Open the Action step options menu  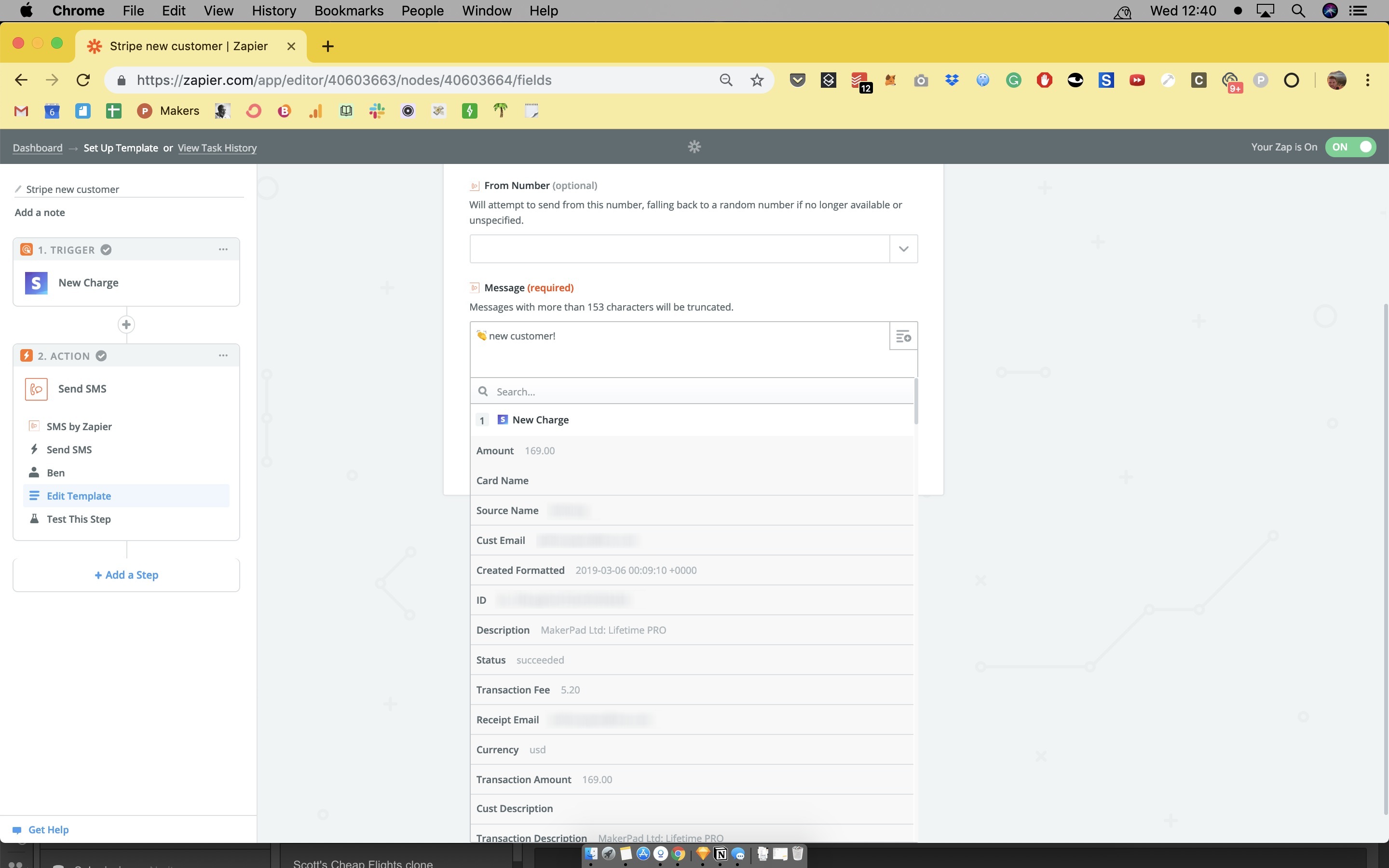click(x=223, y=356)
